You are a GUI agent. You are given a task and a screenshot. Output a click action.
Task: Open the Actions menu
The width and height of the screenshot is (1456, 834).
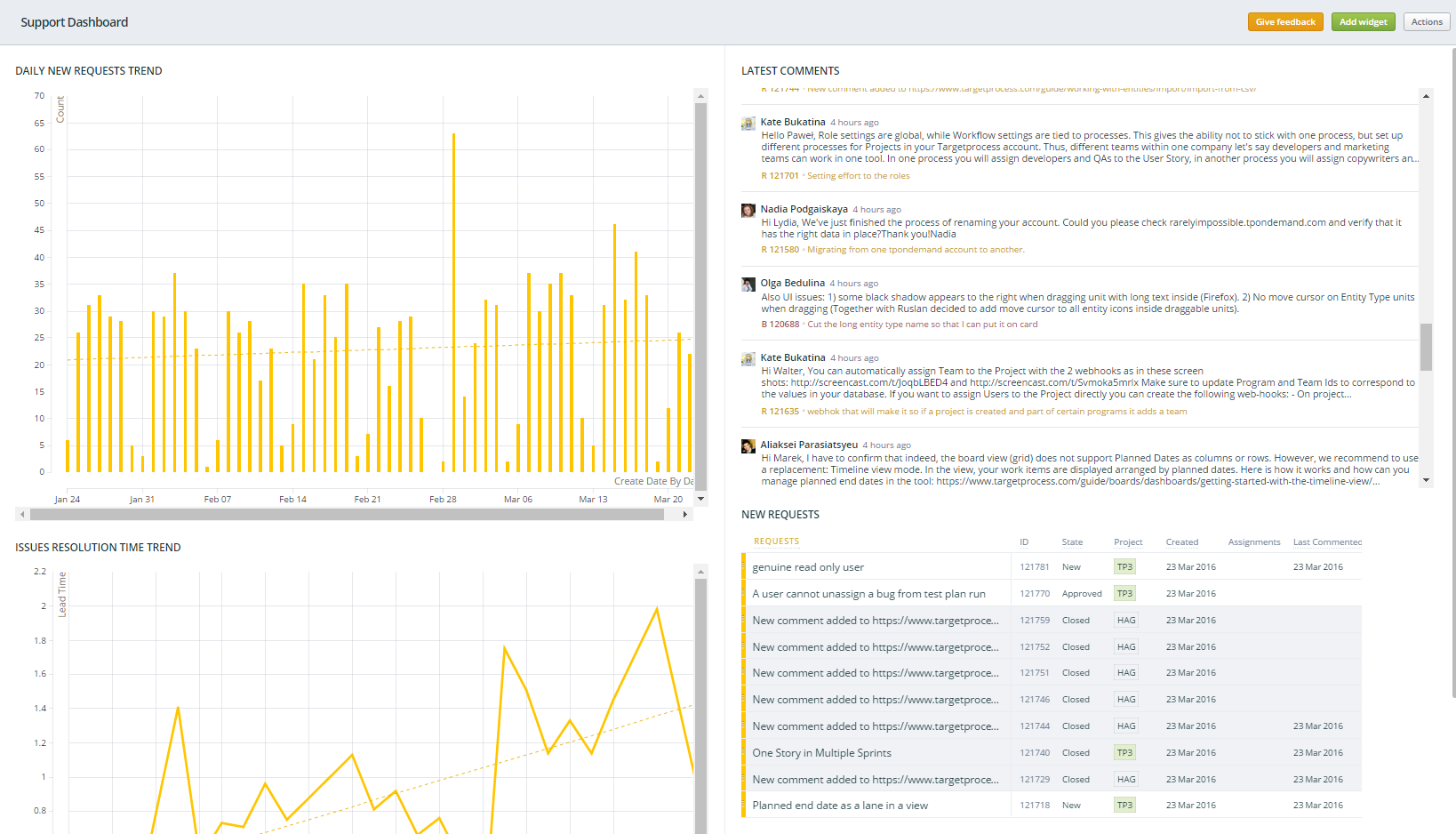coord(1426,22)
